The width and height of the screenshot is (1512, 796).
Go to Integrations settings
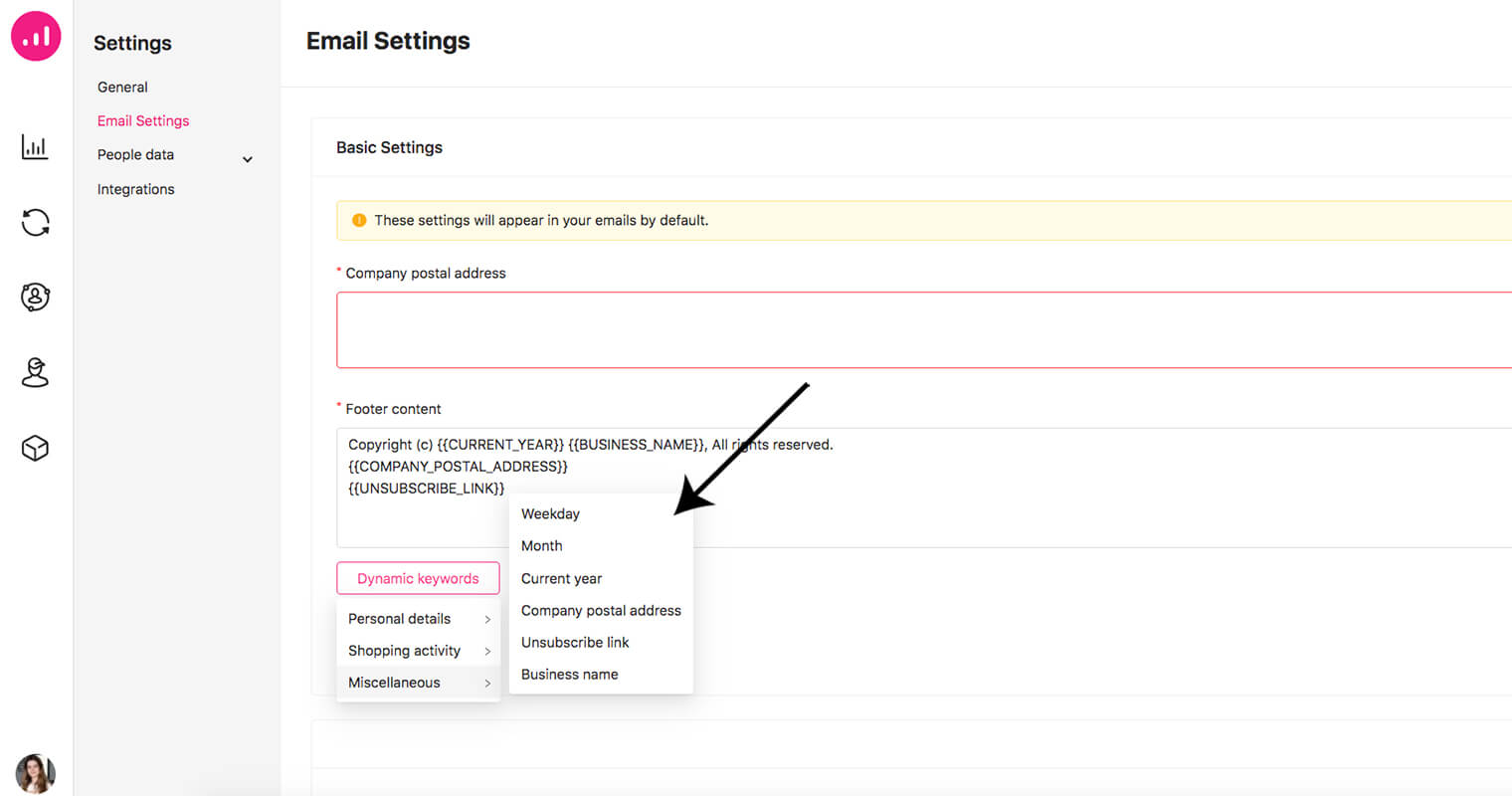[135, 189]
